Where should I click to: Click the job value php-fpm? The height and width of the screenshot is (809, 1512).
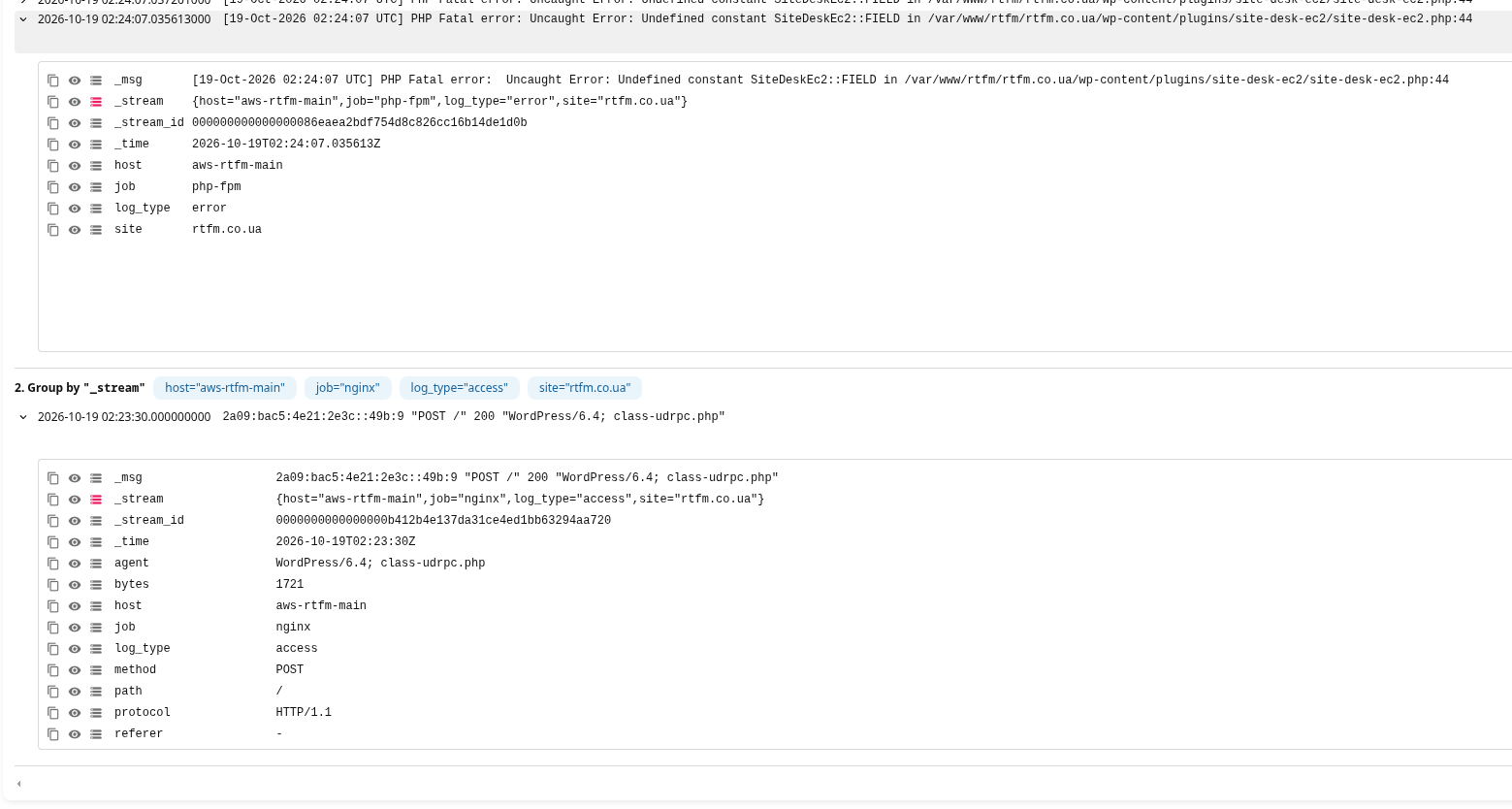(x=216, y=187)
